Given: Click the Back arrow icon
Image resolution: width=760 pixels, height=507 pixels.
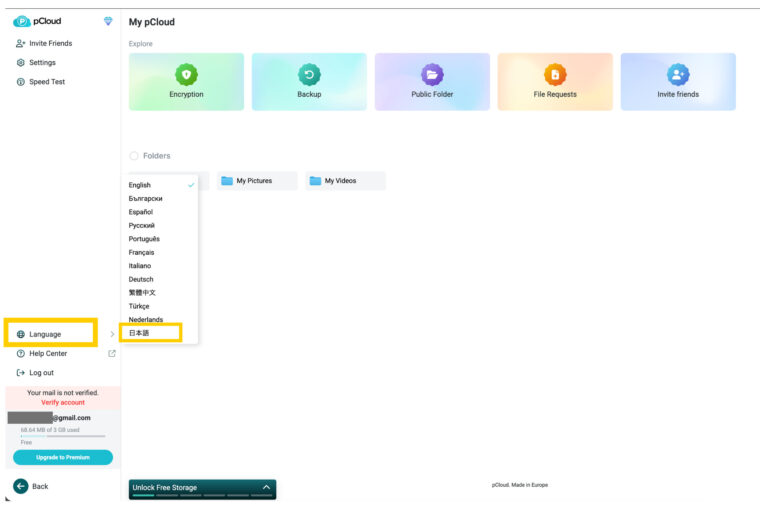Looking at the screenshot, I should [20, 486].
